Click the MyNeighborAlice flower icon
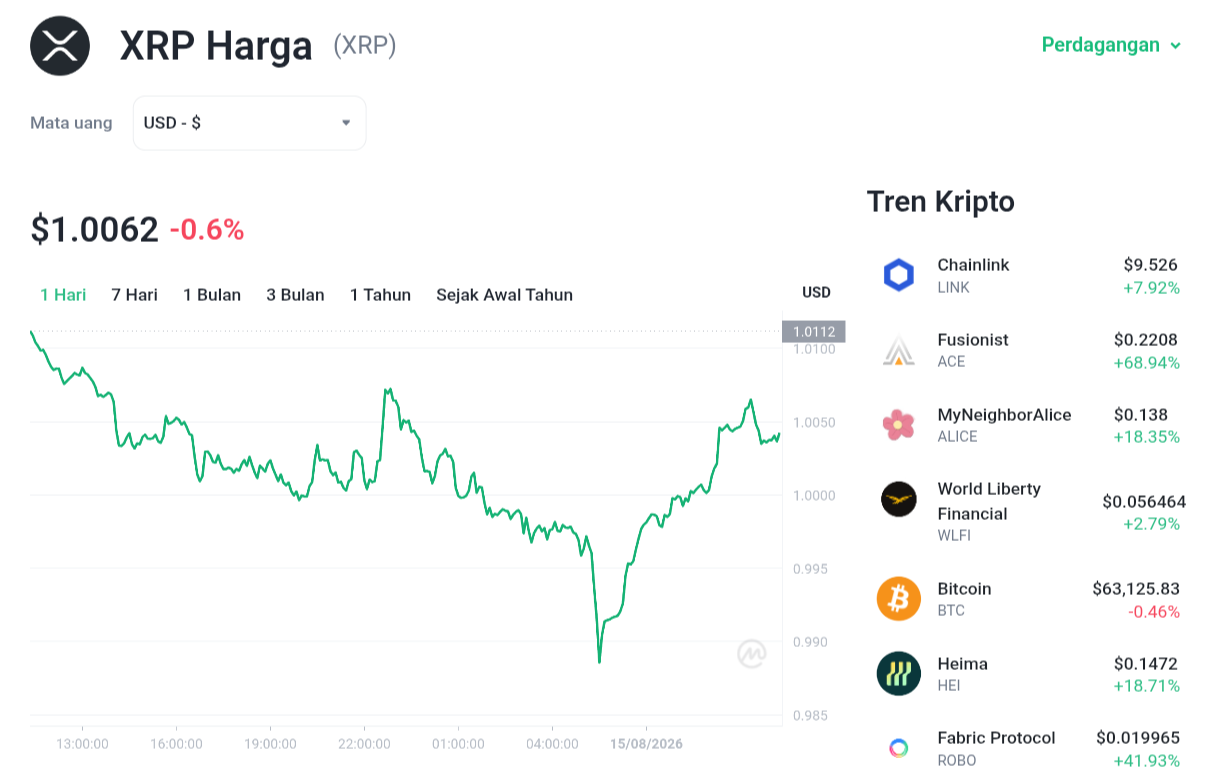The width and height of the screenshot is (1220, 775). [899, 425]
